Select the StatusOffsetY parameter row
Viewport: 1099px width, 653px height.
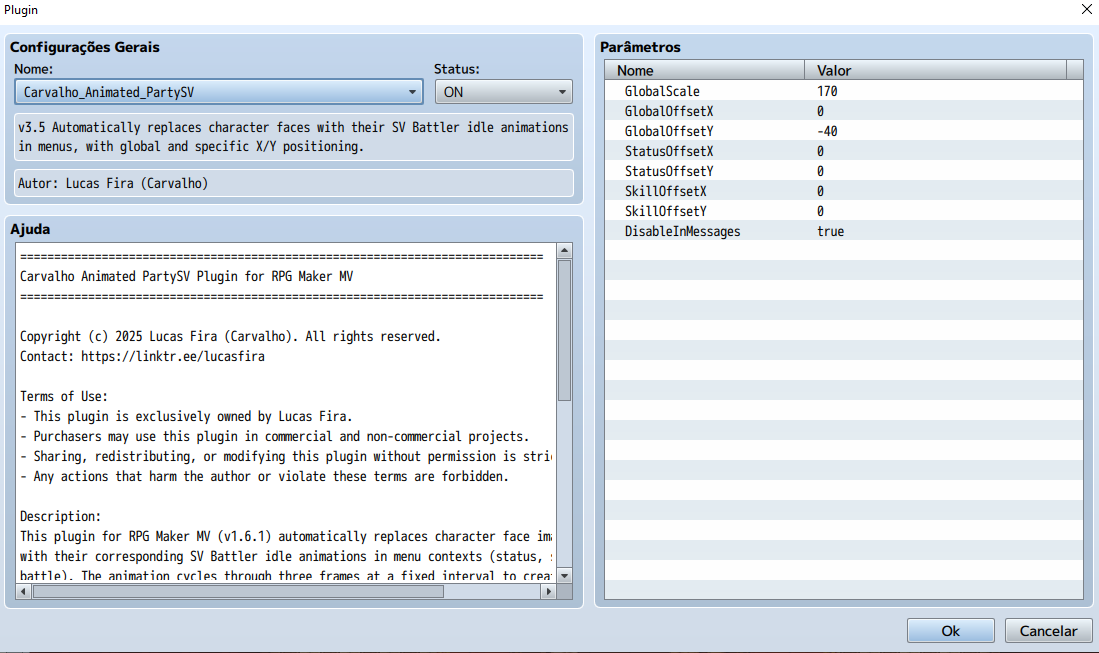click(x=844, y=171)
